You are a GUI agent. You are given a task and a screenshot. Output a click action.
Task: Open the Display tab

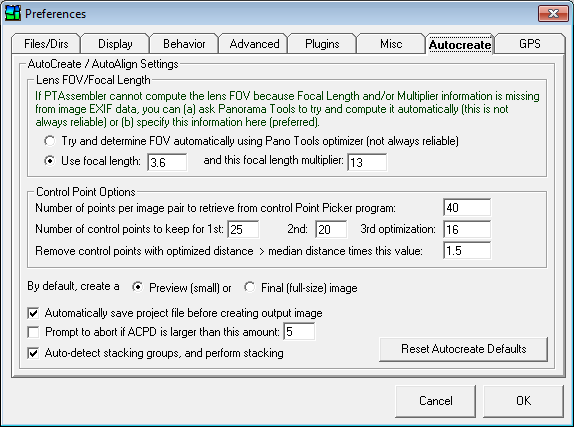[x=115, y=44]
